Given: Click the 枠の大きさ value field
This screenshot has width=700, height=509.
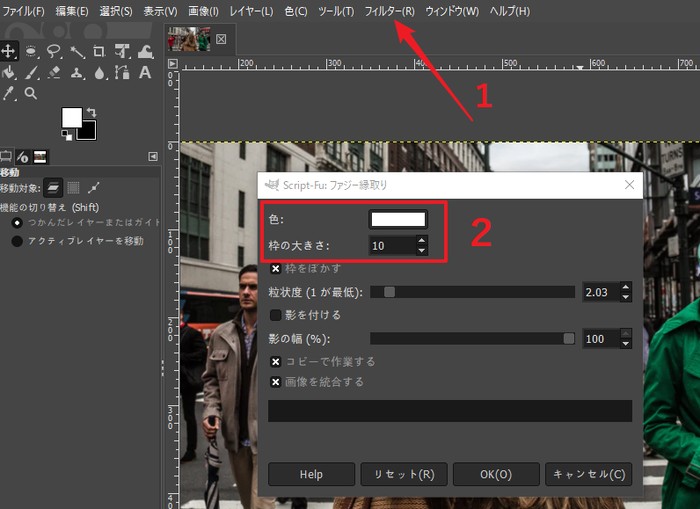Looking at the screenshot, I should point(392,246).
